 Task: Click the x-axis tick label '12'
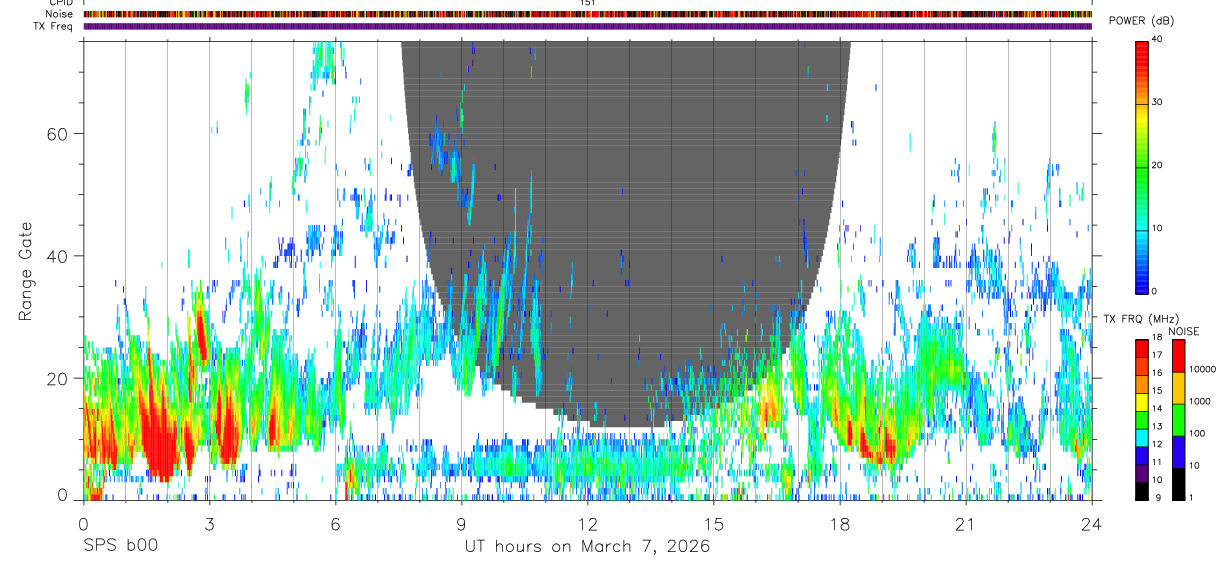tap(587, 523)
